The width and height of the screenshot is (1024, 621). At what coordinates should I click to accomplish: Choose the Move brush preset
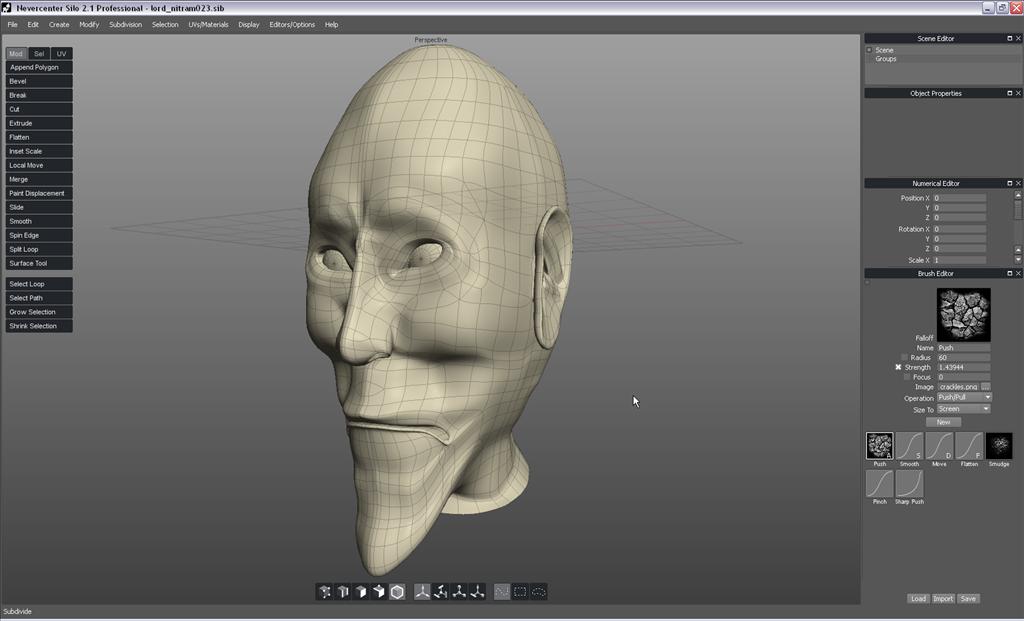[939, 446]
